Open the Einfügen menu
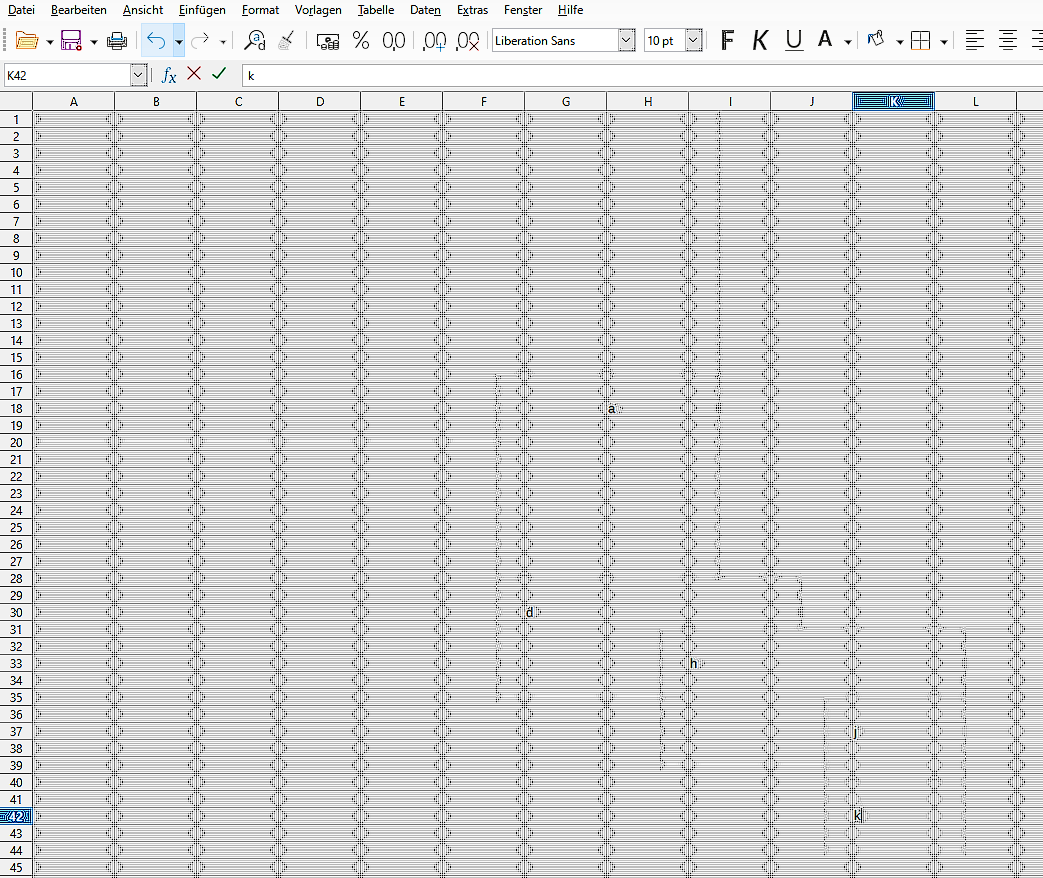Viewport: 1043px width, 878px height. 202,10
